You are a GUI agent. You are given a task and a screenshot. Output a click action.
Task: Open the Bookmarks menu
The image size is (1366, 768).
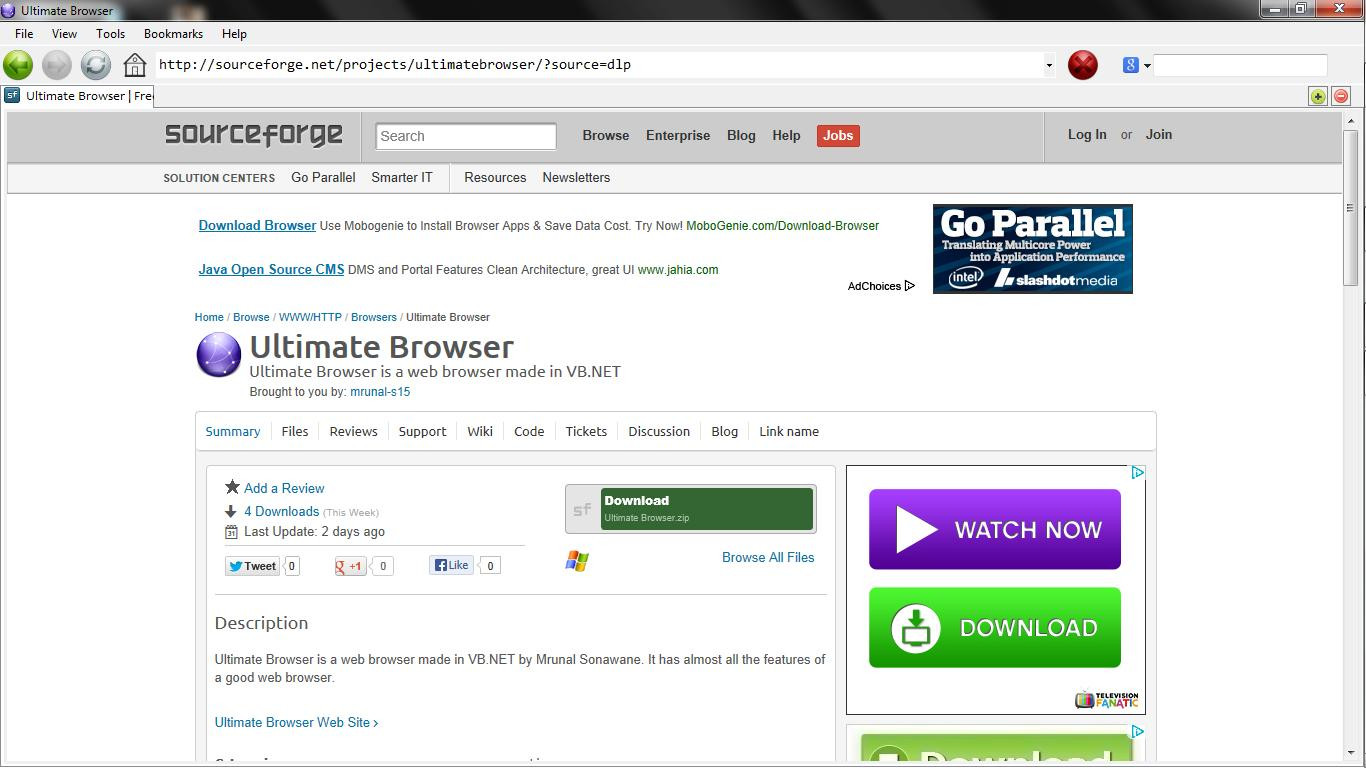coord(173,33)
